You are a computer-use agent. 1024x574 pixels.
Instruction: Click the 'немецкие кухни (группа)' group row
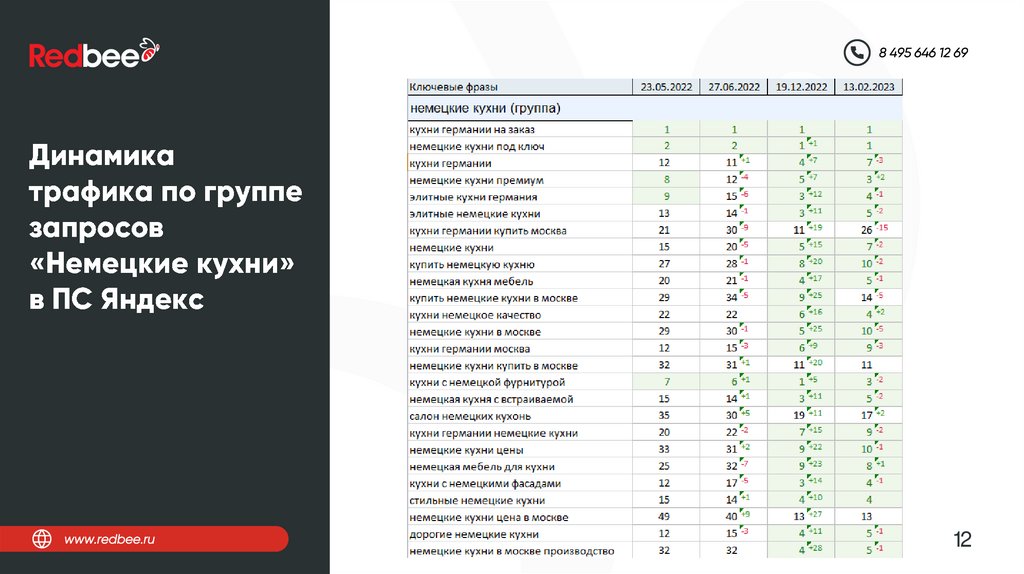655,108
